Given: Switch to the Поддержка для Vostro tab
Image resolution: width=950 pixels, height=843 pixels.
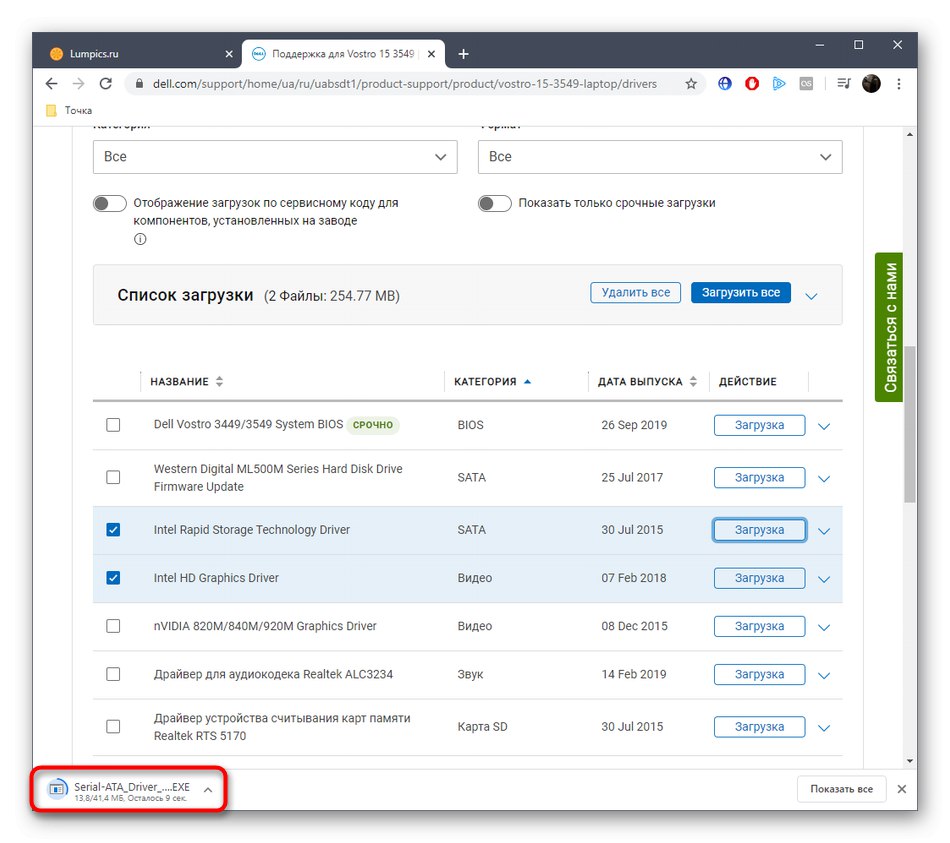Looking at the screenshot, I should [x=344, y=54].
